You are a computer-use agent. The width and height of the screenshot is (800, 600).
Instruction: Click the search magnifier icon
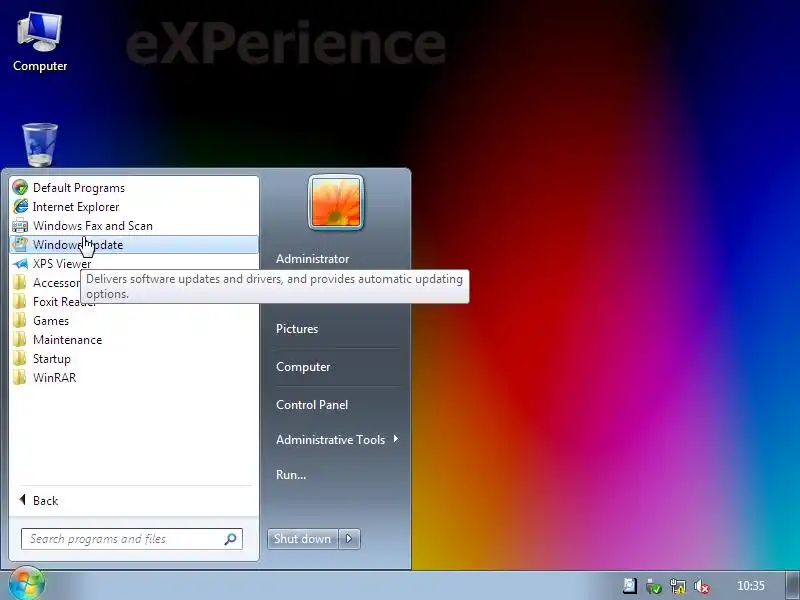[x=230, y=539]
